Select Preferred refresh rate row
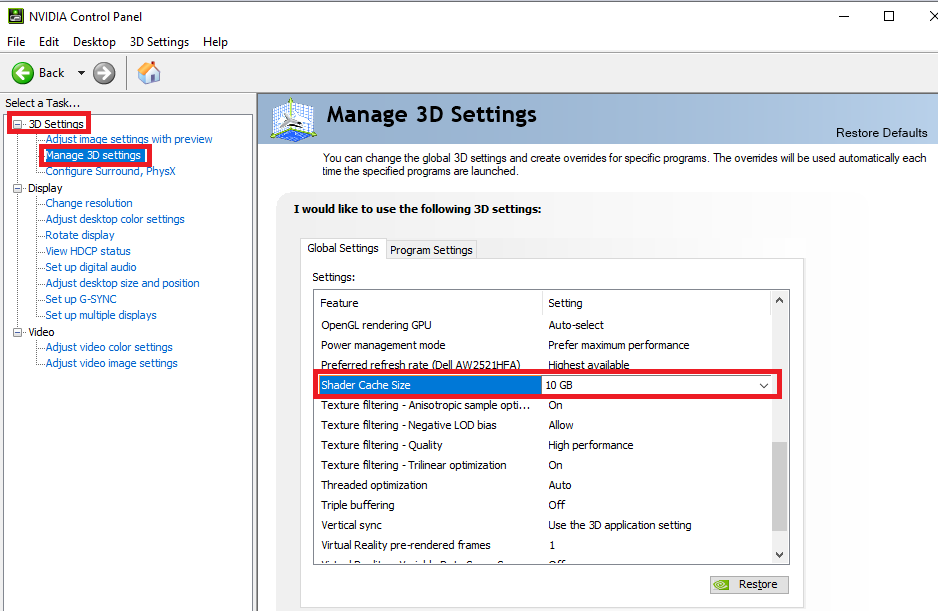 pos(542,364)
